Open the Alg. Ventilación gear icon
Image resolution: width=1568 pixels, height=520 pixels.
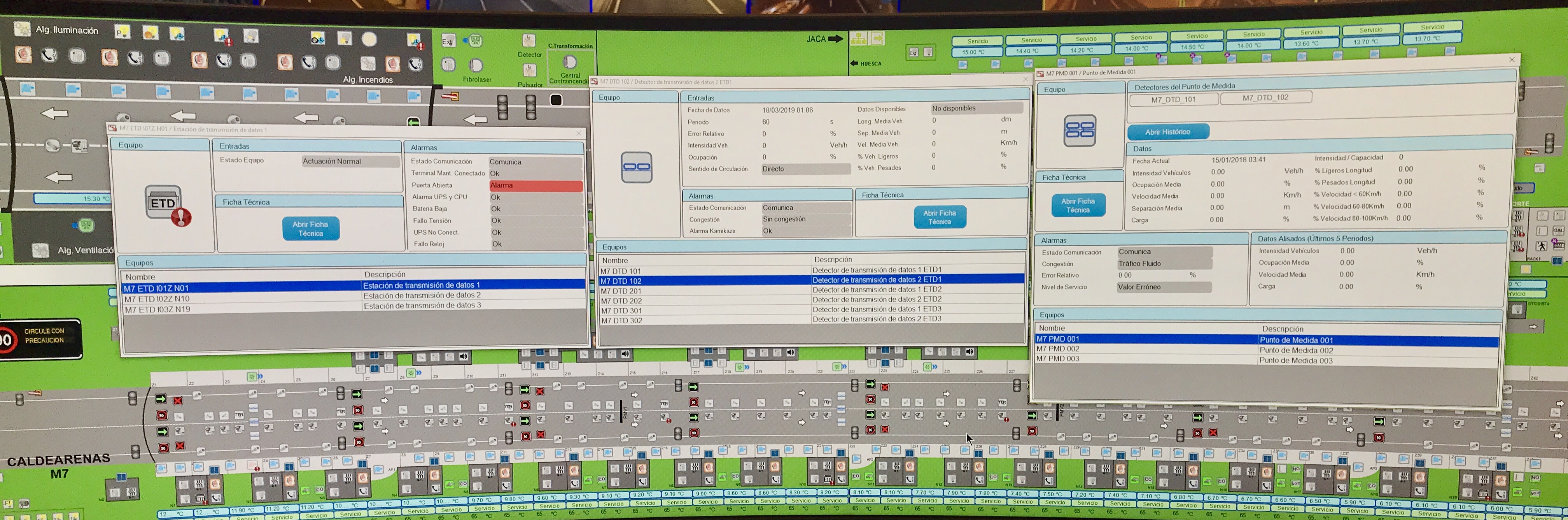click(x=41, y=250)
